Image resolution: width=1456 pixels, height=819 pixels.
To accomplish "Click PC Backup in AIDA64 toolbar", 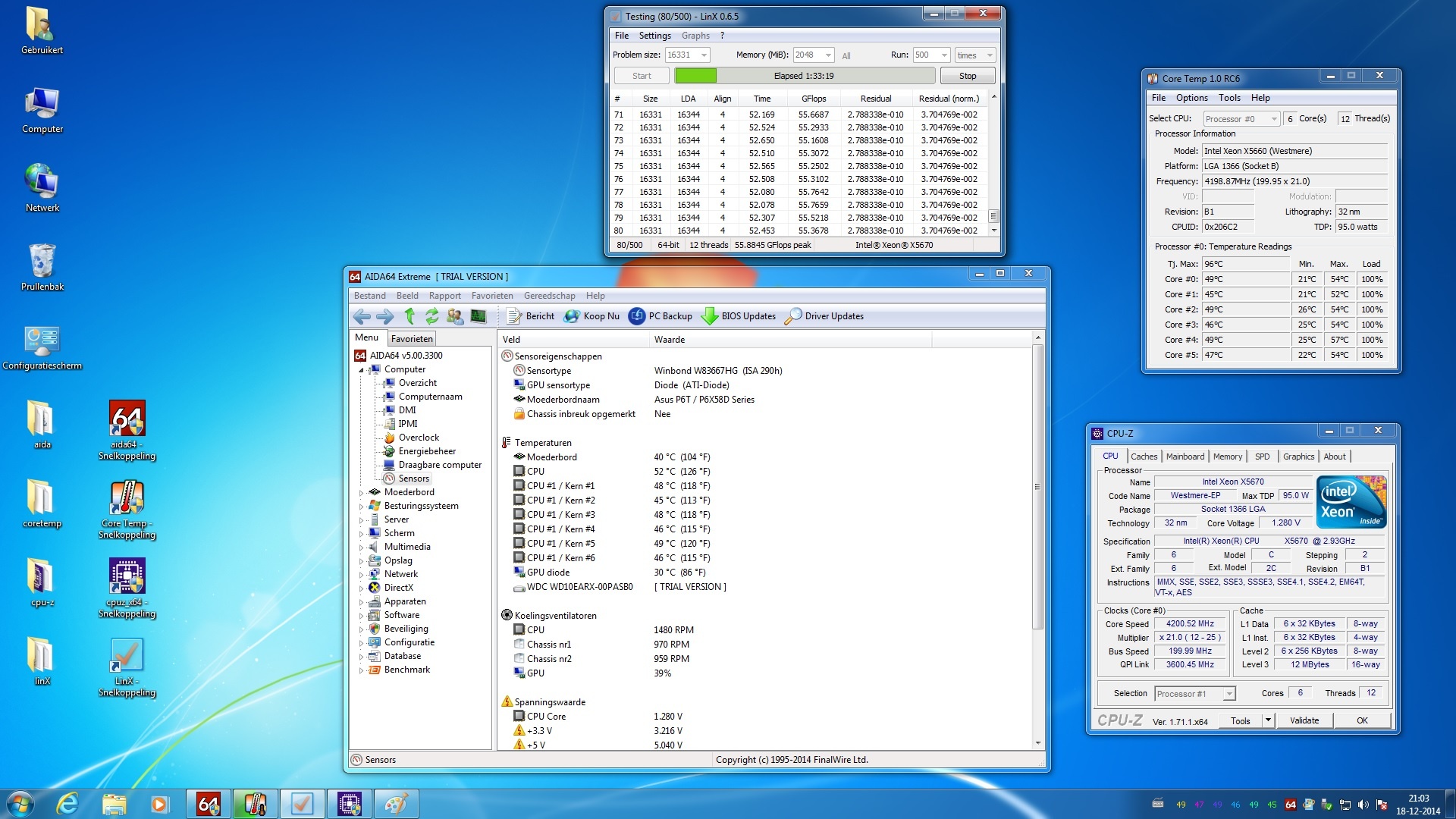I will pos(661,316).
